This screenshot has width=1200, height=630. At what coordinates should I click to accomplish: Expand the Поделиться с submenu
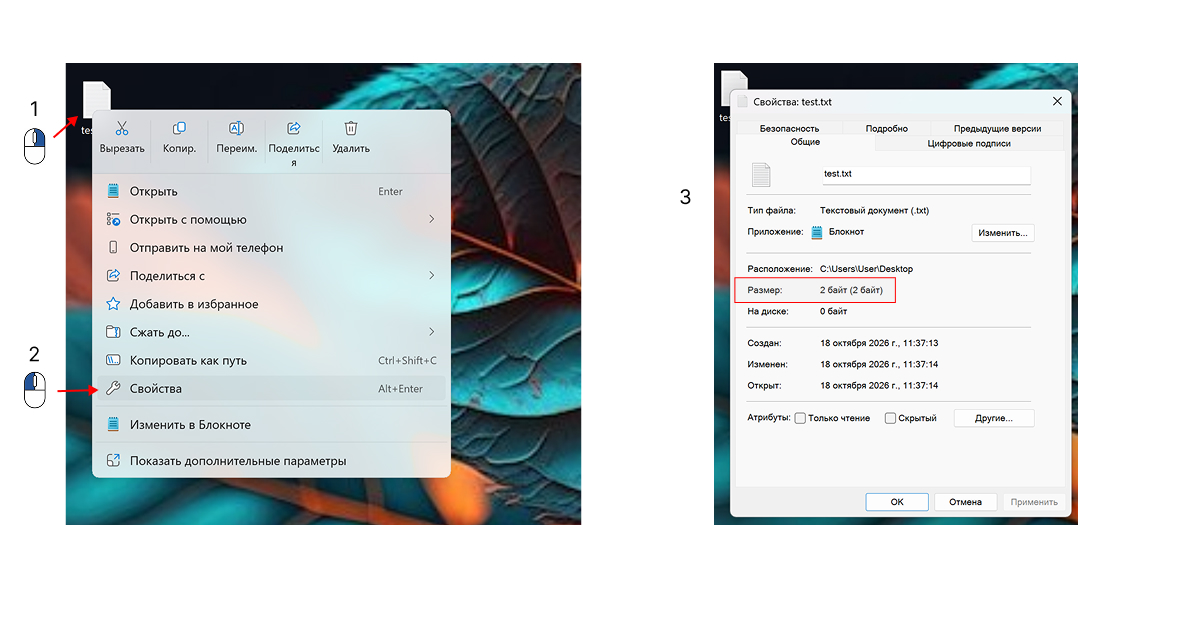point(271,275)
